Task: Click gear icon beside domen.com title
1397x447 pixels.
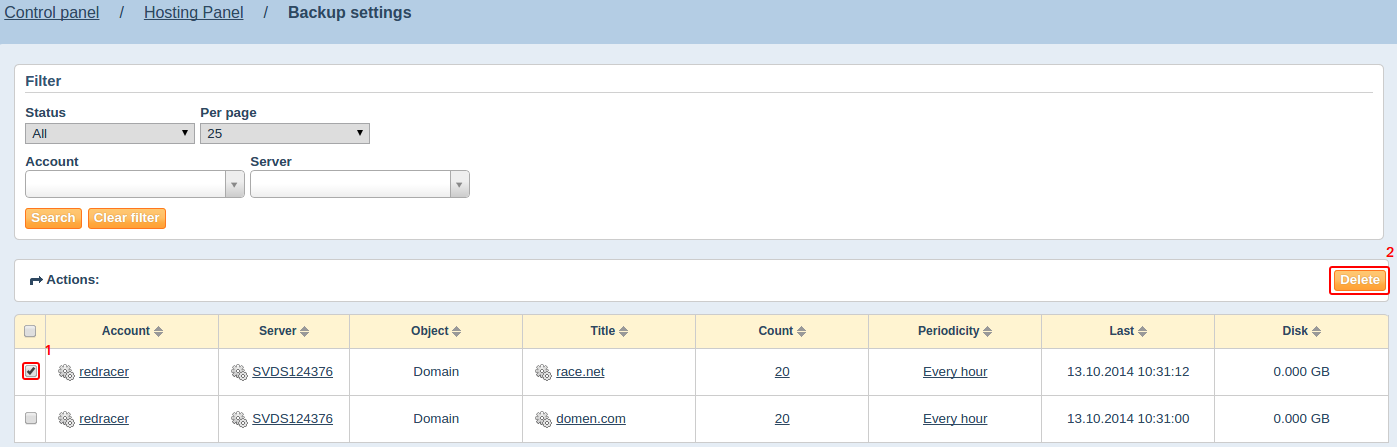Action: tap(543, 419)
